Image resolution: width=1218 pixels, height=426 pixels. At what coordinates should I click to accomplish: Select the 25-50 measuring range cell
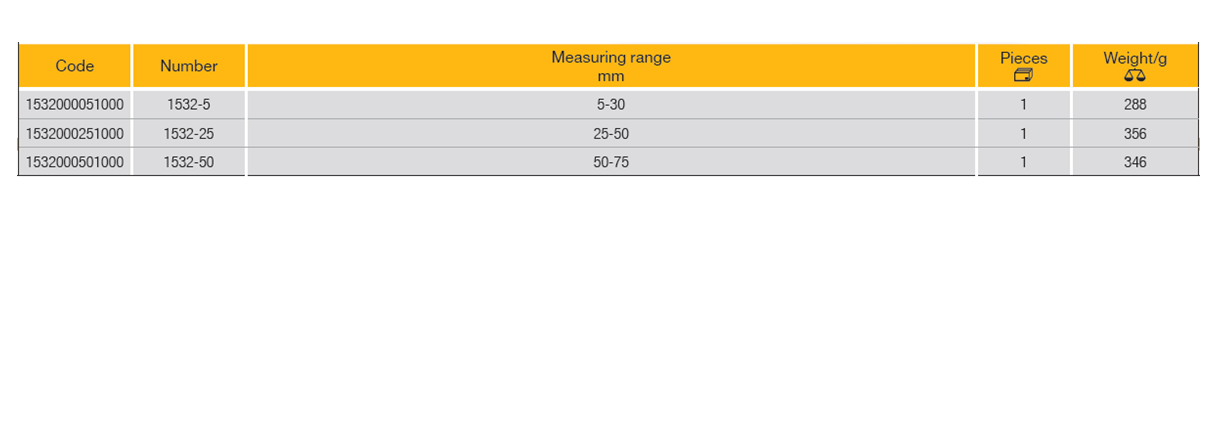611,133
